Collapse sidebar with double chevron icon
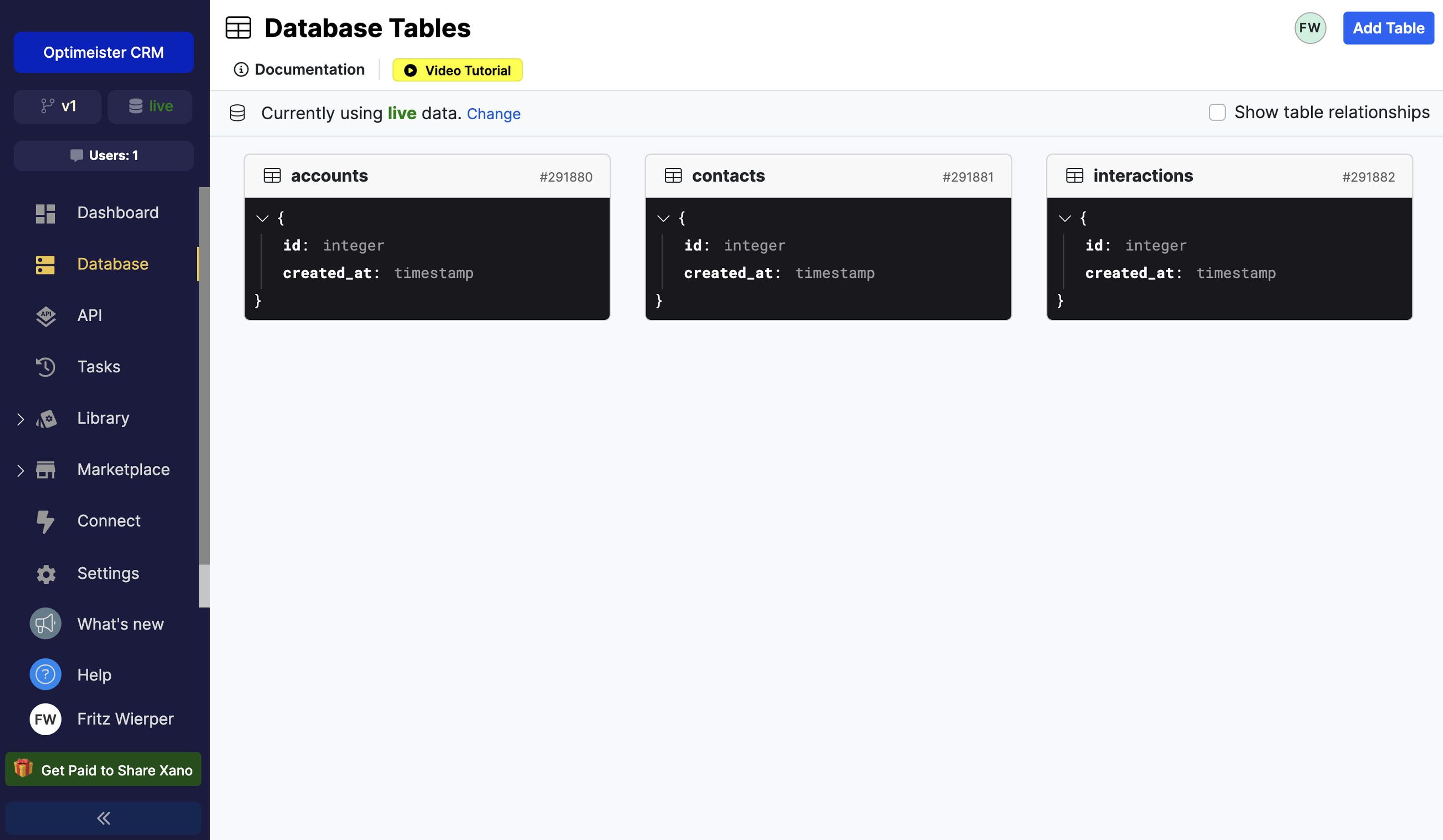The height and width of the screenshot is (840, 1443). tap(103, 818)
